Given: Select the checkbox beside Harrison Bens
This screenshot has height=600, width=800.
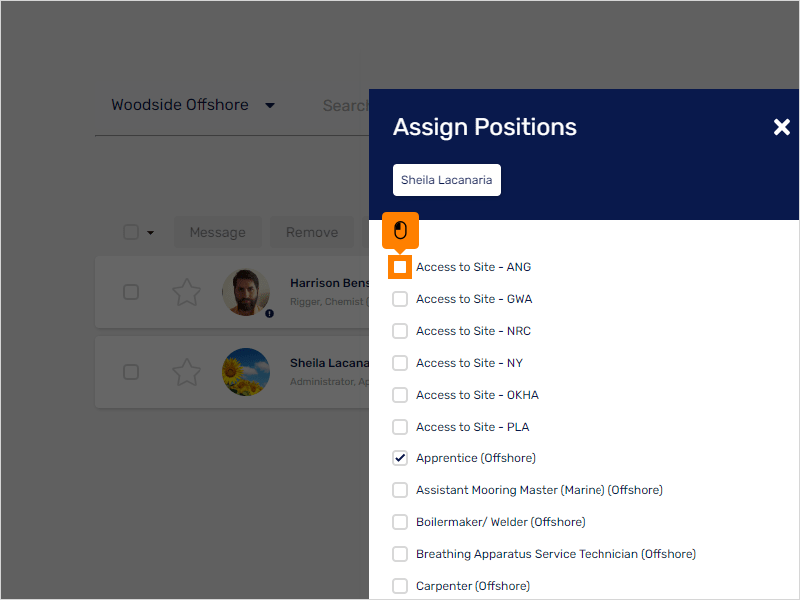Looking at the screenshot, I should (x=131, y=292).
